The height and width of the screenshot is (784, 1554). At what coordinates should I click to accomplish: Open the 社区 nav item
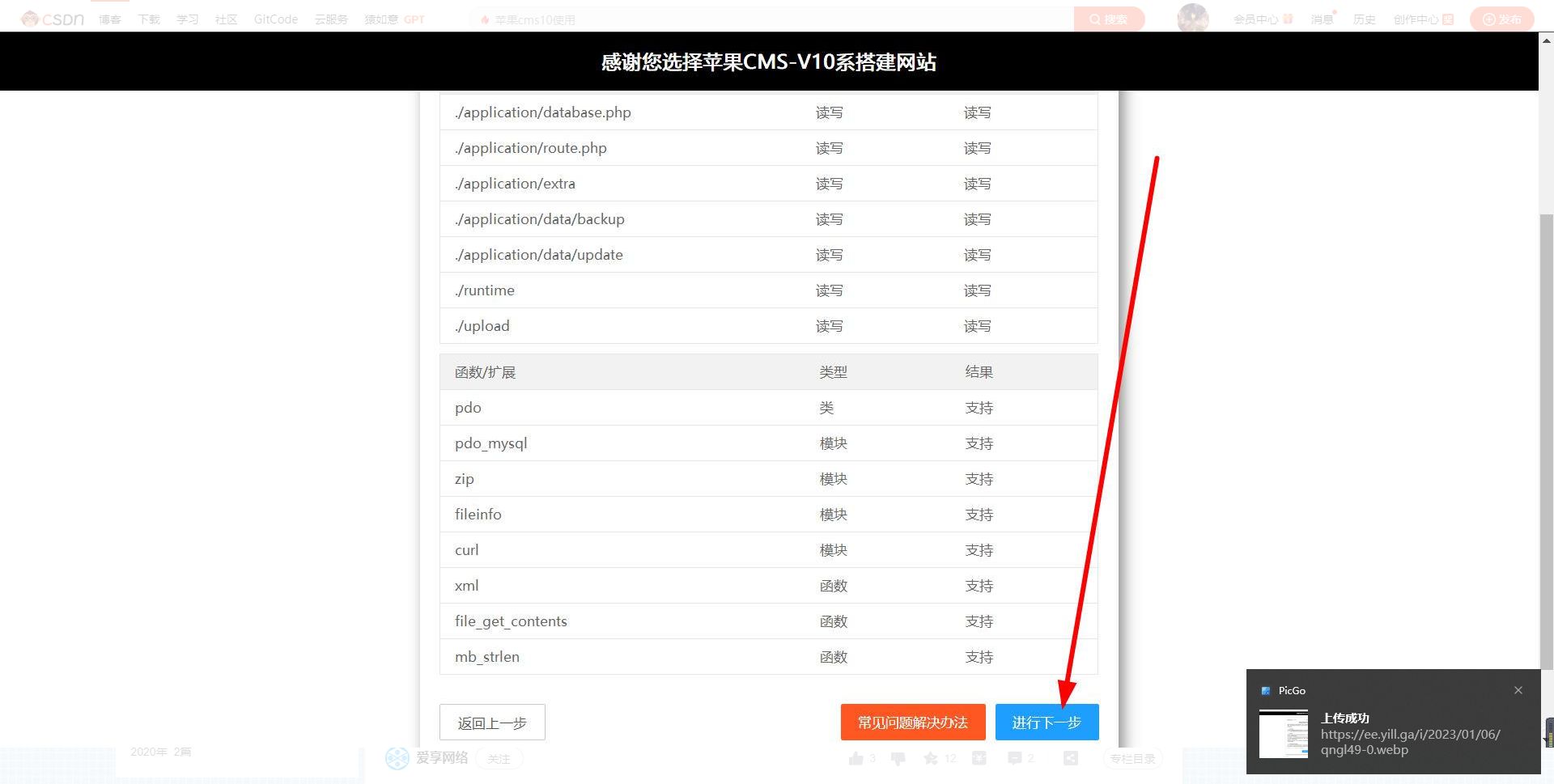[227, 19]
